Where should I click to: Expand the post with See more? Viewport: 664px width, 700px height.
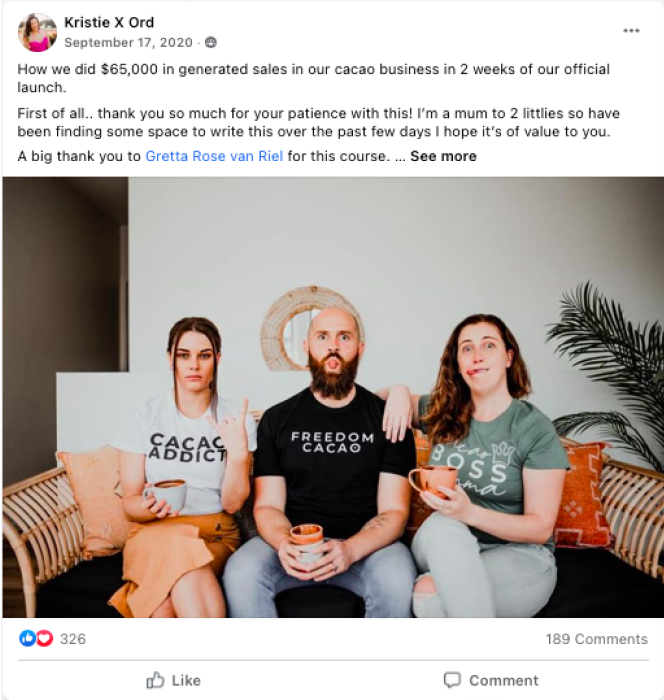(443, 156)
